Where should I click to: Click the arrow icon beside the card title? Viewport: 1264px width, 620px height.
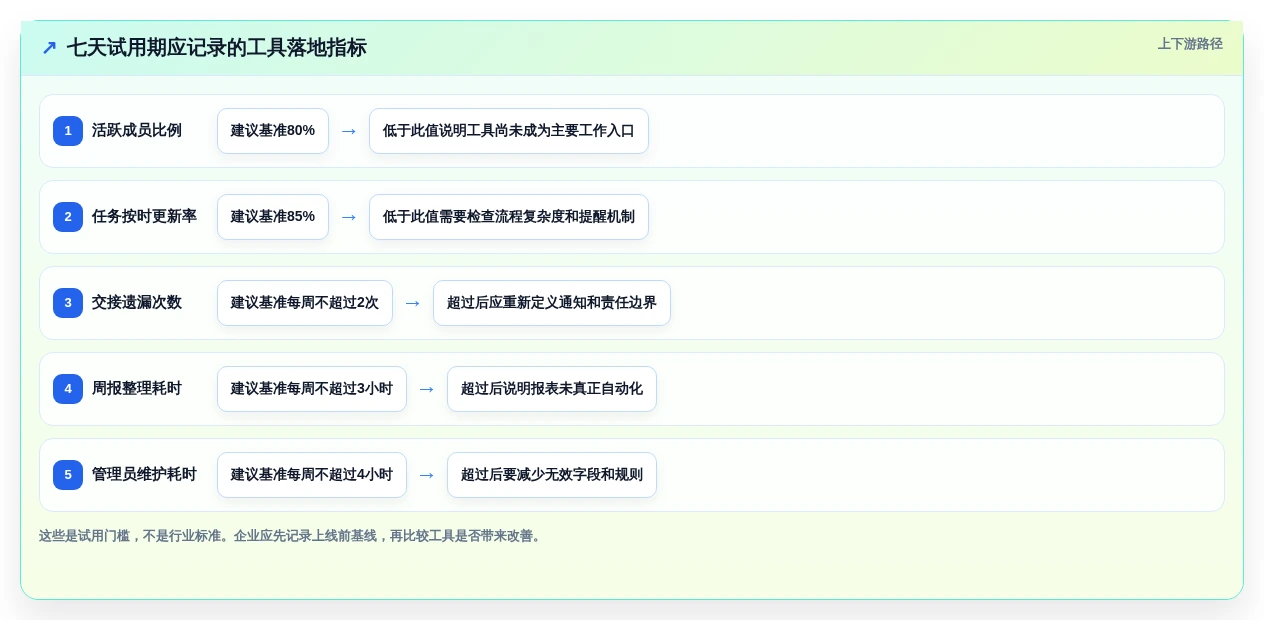point(49,48)
